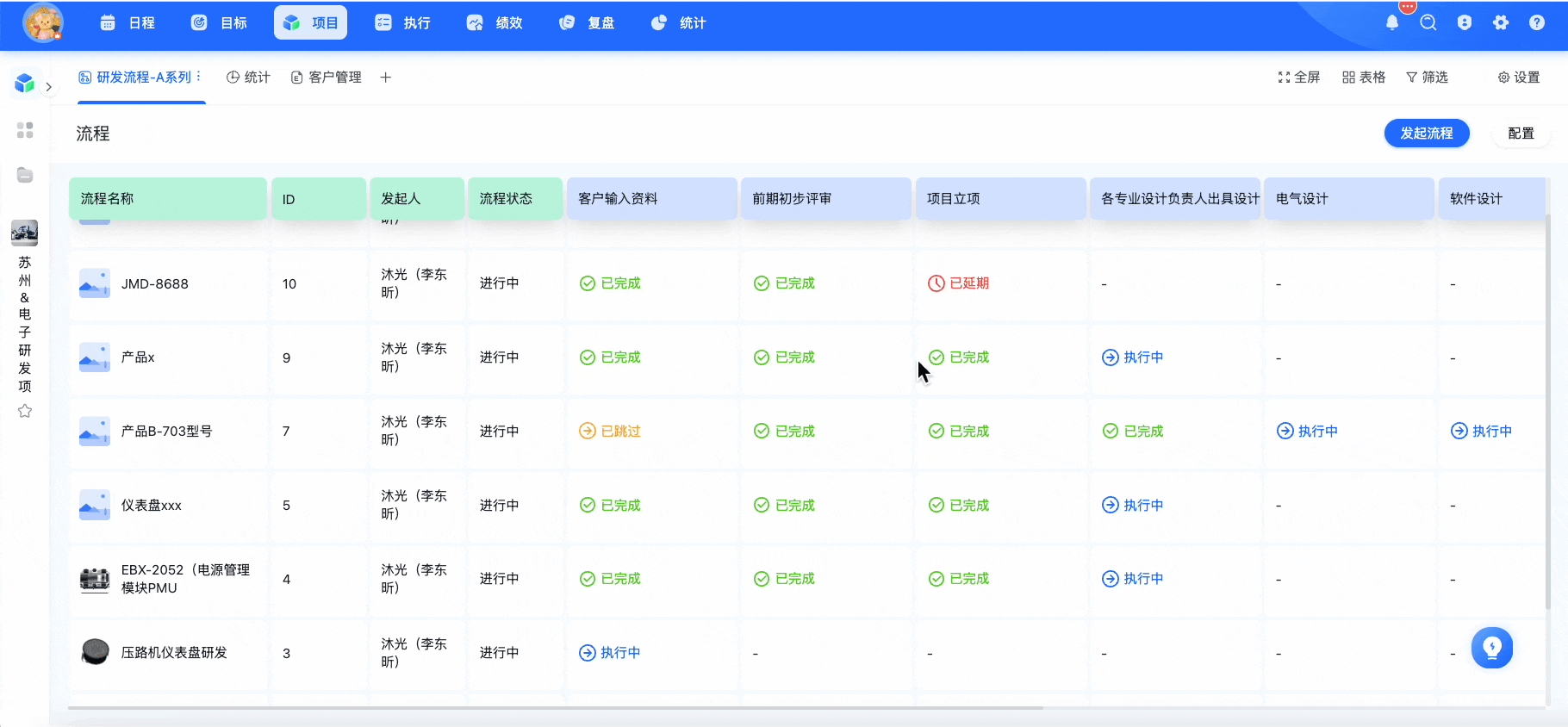Open the 筛选 filter
1568x727 pixels.
tap(1427, 78)
